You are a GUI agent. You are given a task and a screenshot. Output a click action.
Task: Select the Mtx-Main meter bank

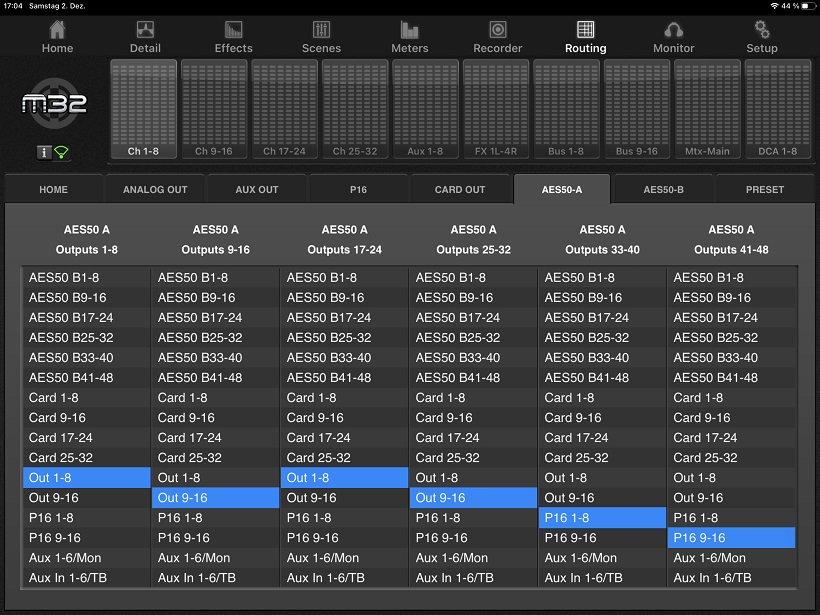[707, 109]
